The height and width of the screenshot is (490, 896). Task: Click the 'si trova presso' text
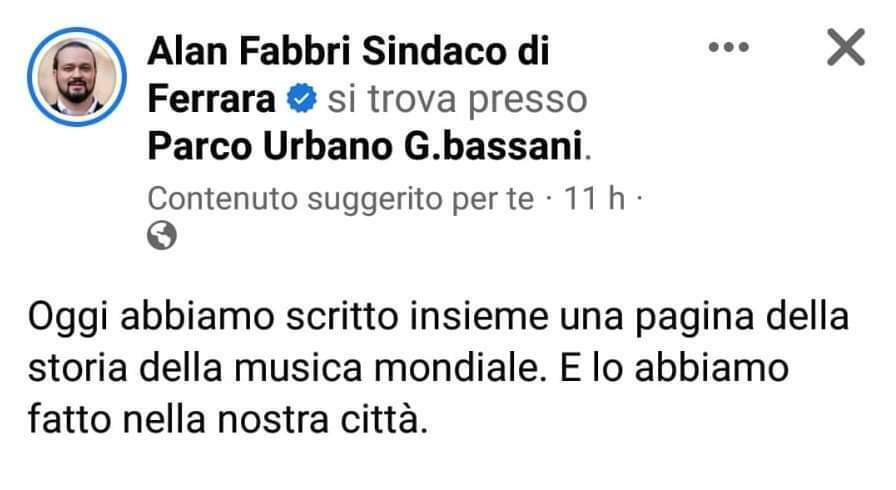[457, 99]
